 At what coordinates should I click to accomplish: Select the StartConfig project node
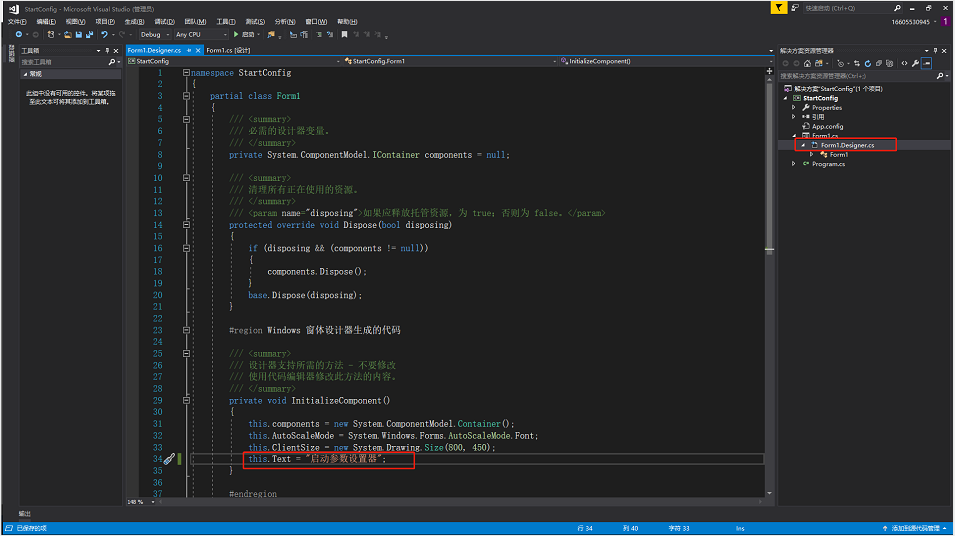[820, 98]
